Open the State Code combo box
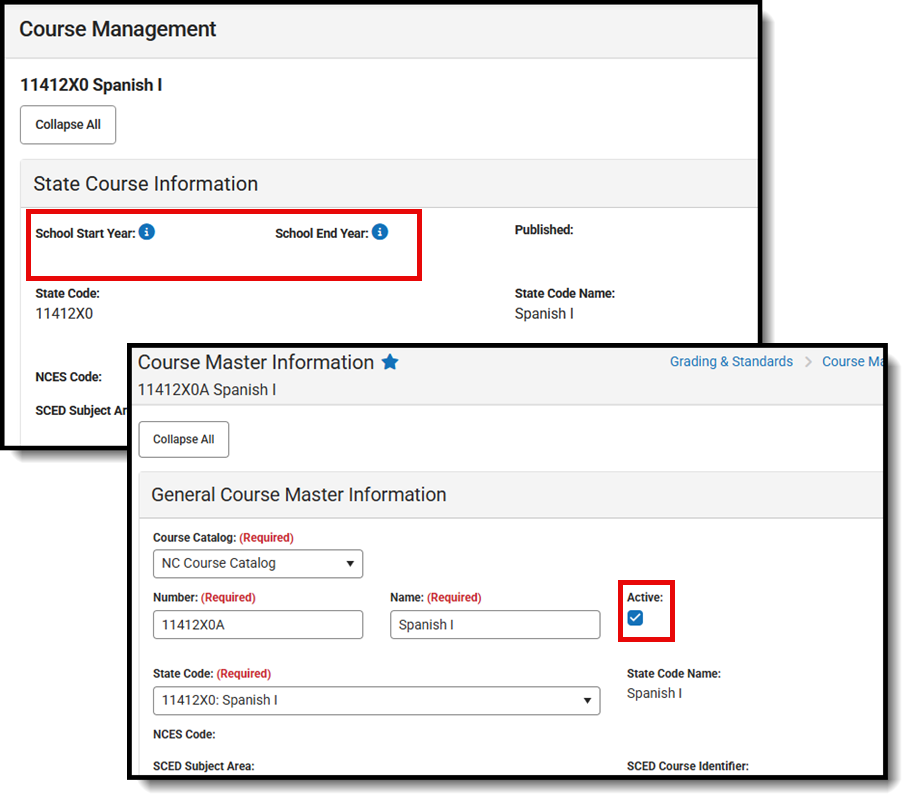The width and height of the screenshot is (912, 804). tap(375, 700)
